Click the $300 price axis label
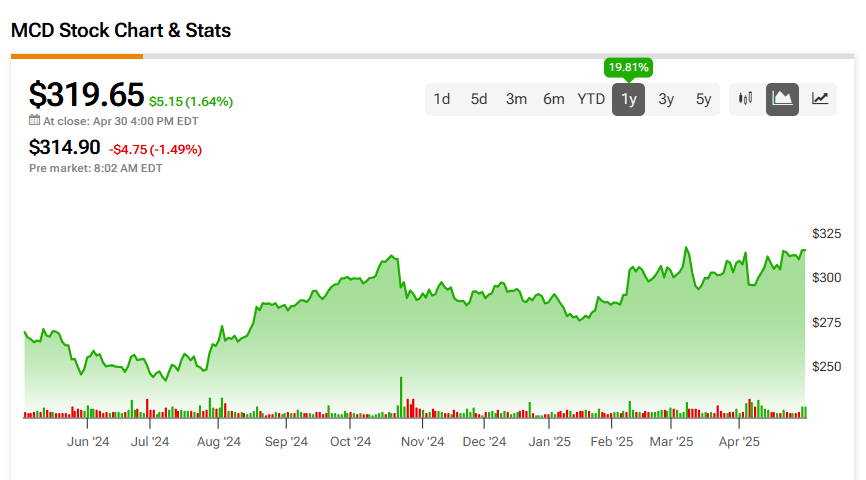The height and width of the screenshot is (480, 866). click(826, 278)
